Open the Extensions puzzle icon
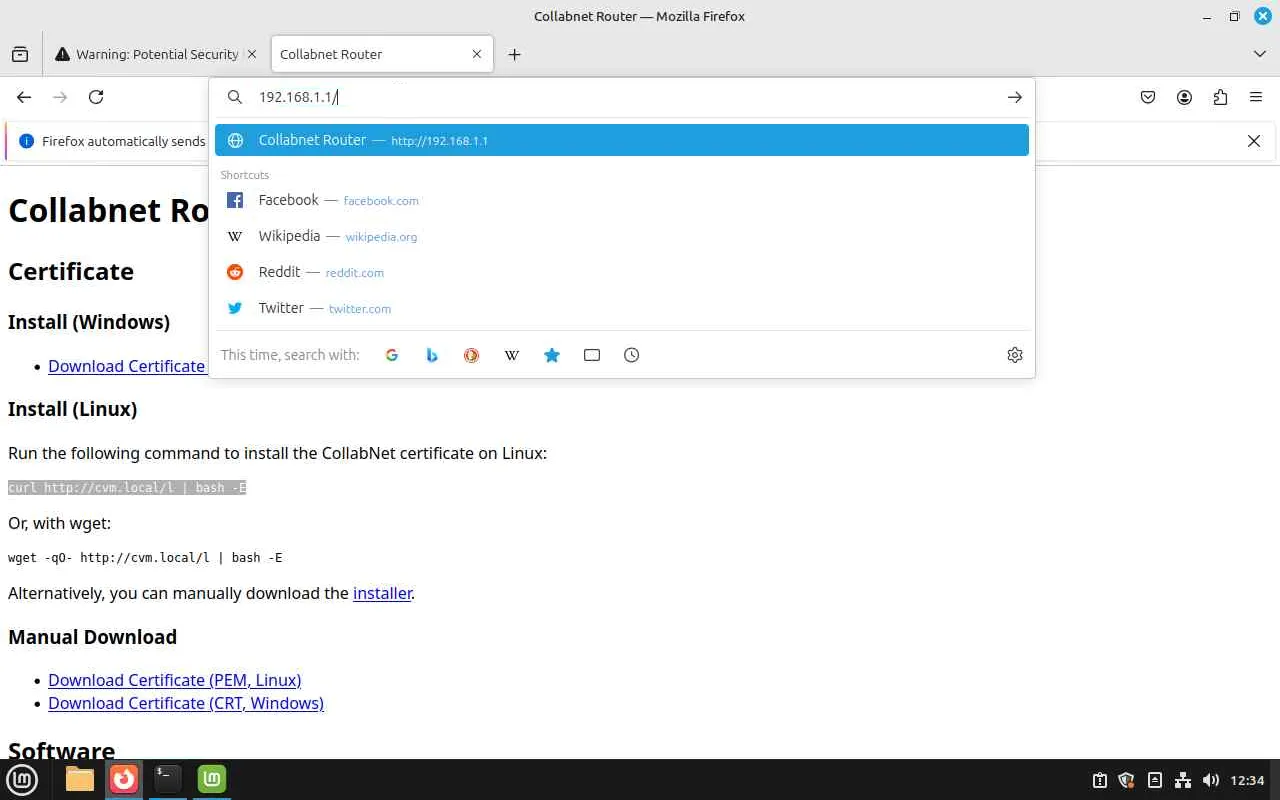1280x800 pixels. (1220, 97)
